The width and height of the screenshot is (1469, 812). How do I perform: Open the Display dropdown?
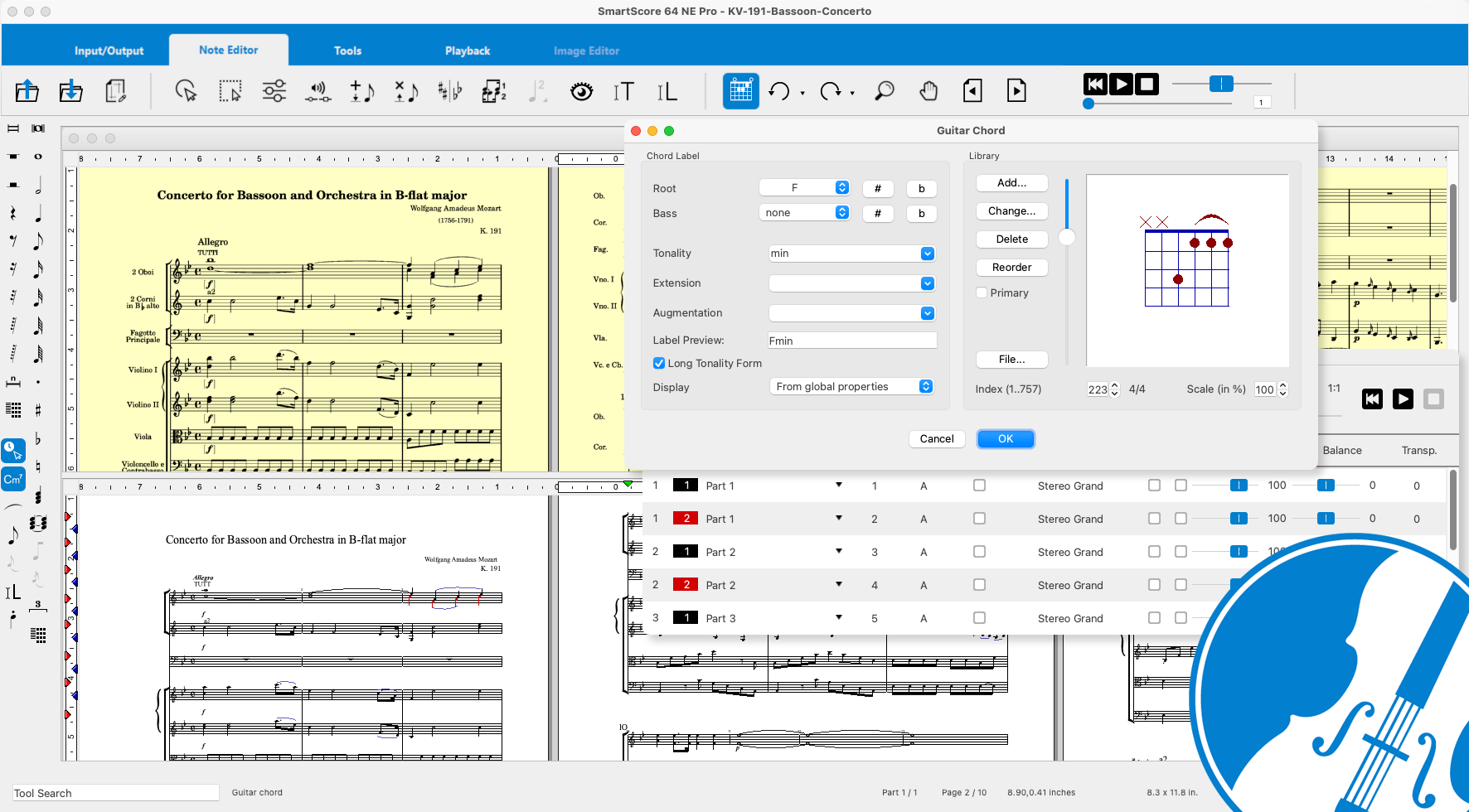click(x=852, y=387)
